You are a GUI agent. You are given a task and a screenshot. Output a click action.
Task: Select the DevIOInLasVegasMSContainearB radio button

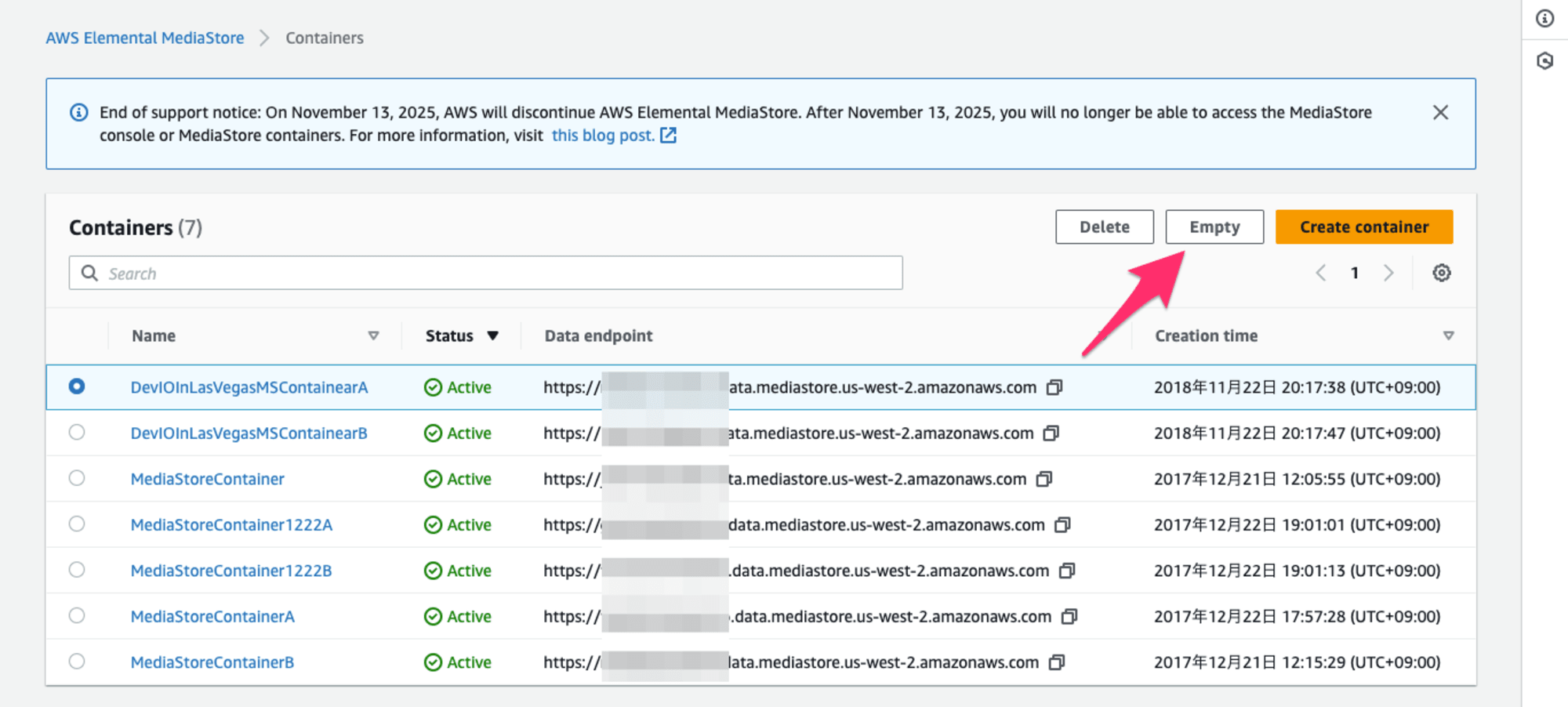(x=77, y=432)
